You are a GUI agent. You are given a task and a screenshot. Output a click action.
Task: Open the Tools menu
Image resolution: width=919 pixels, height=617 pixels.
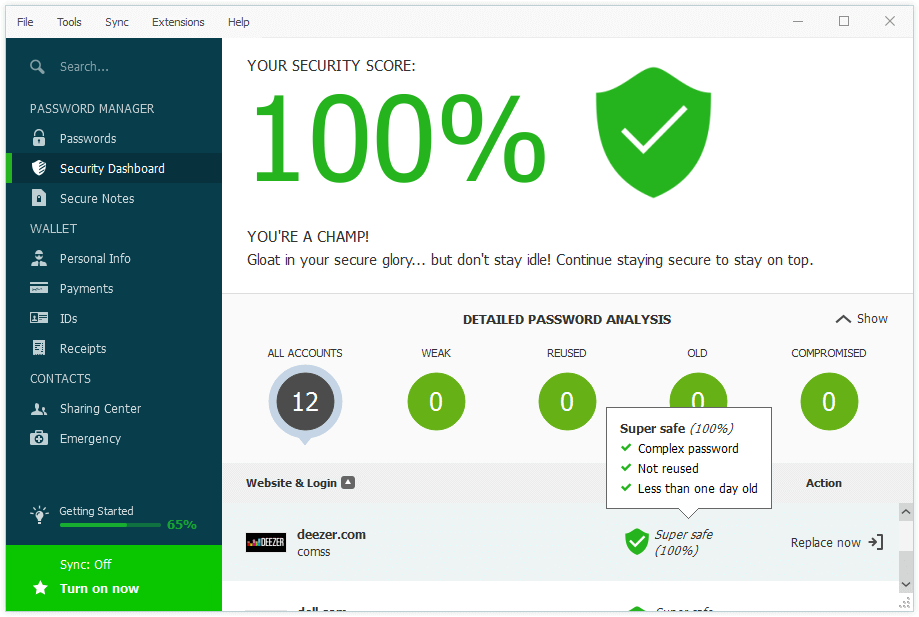point(69,21)
